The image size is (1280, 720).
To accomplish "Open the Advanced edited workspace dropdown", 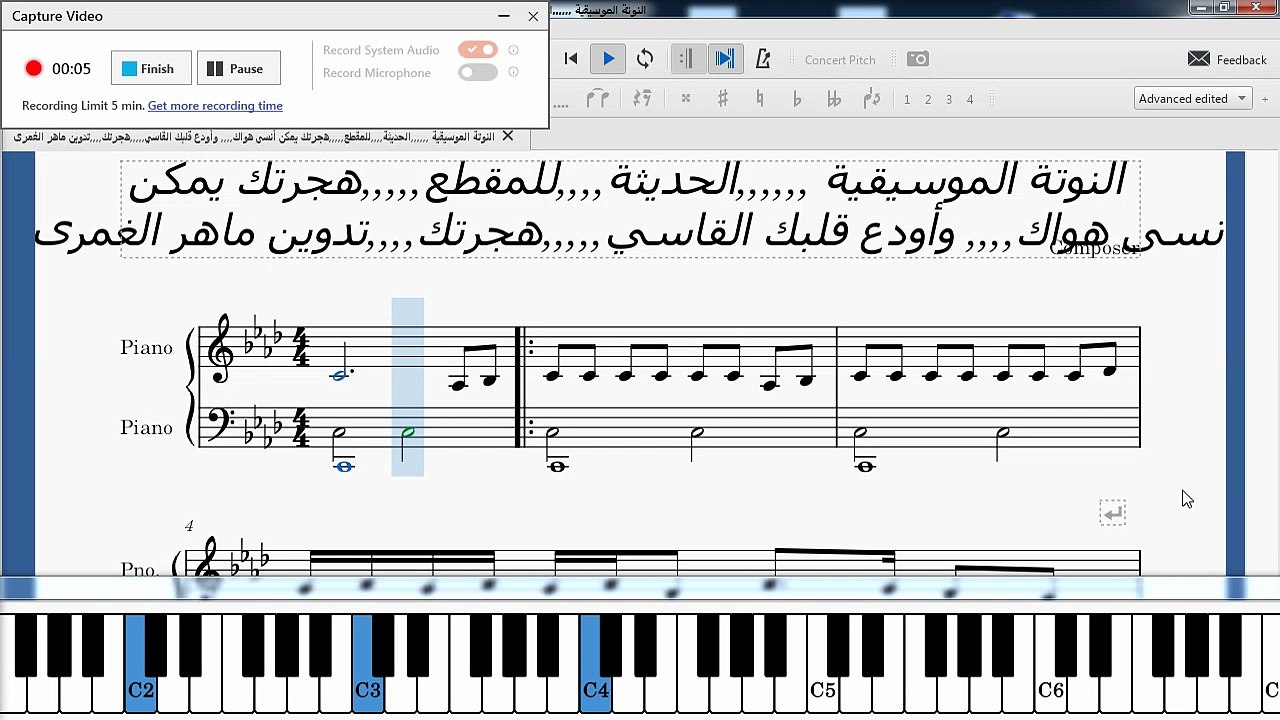I will tap(1192, 99).
